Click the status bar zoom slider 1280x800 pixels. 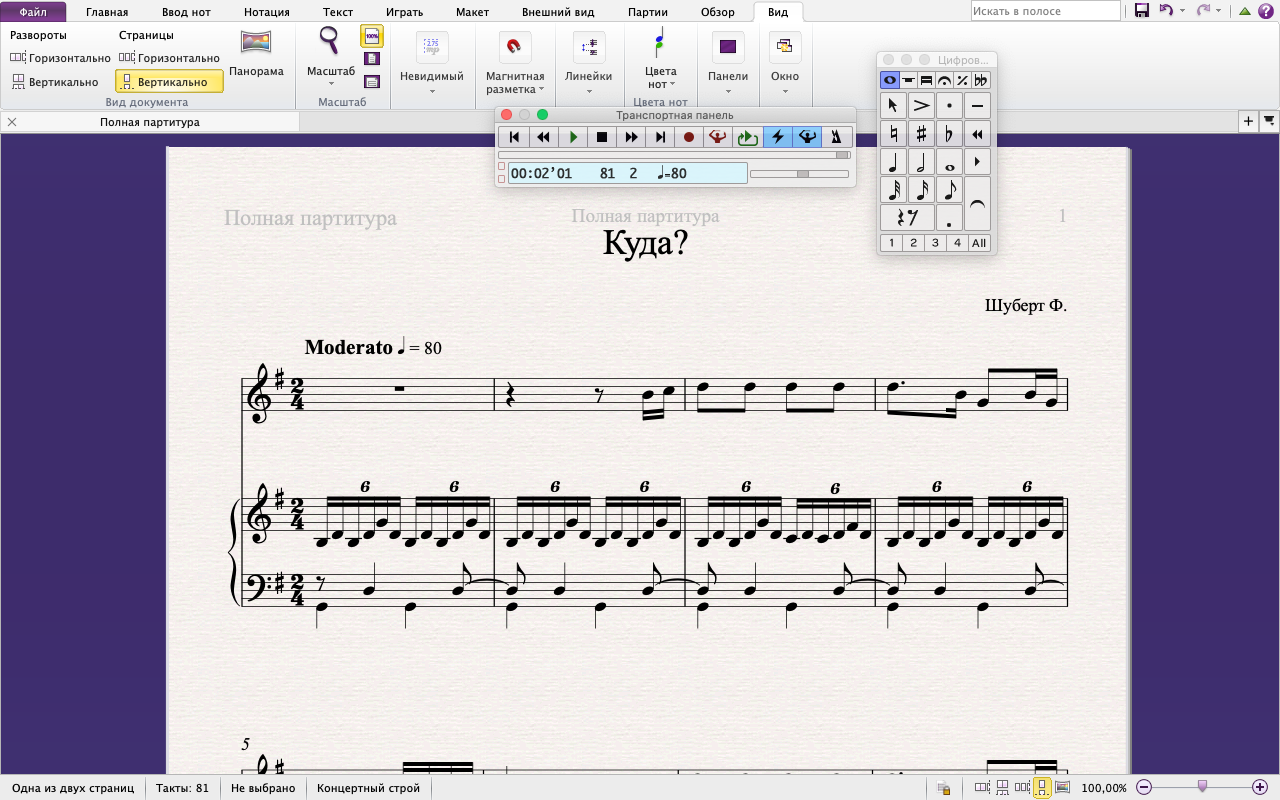(x=1202, y=787)
